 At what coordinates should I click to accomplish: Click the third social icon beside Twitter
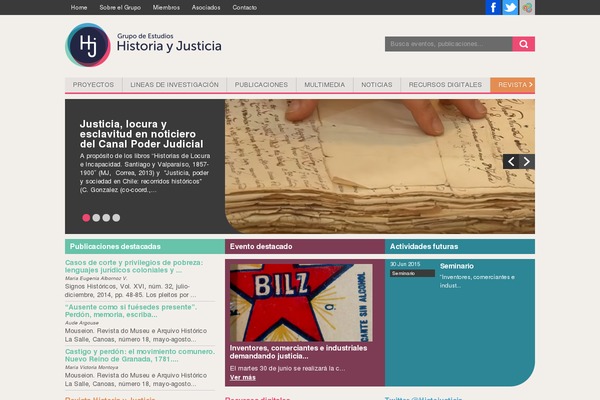click(527, 7)
